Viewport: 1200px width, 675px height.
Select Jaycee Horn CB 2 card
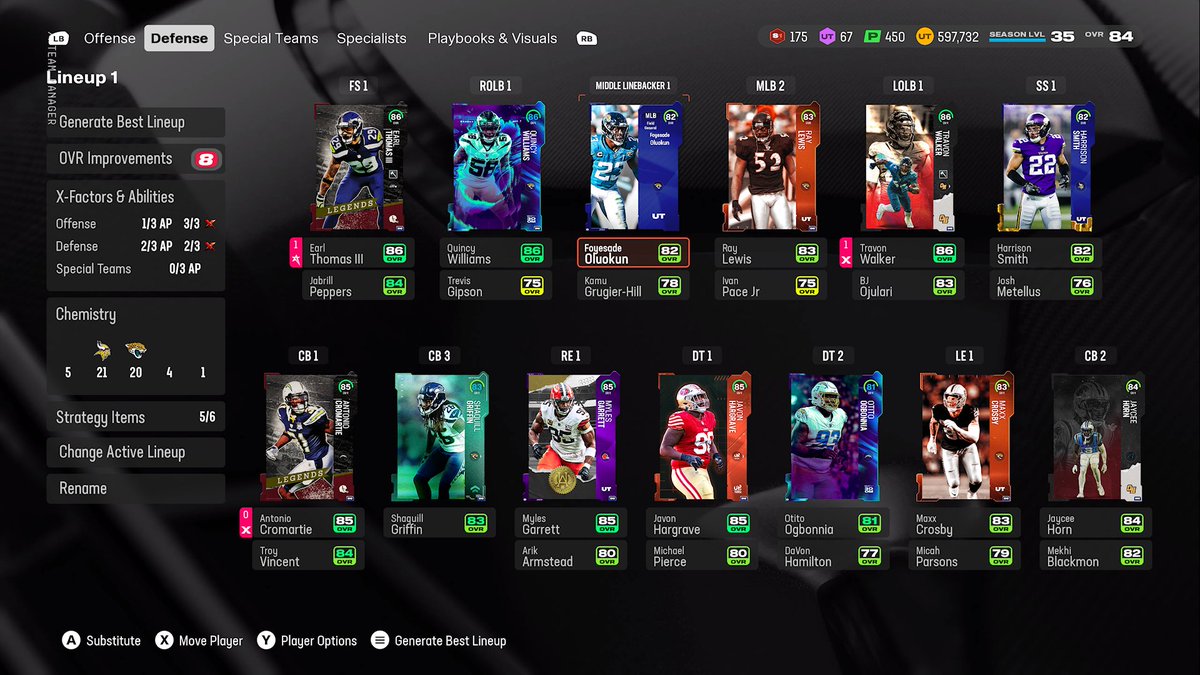click(1099, 436)
